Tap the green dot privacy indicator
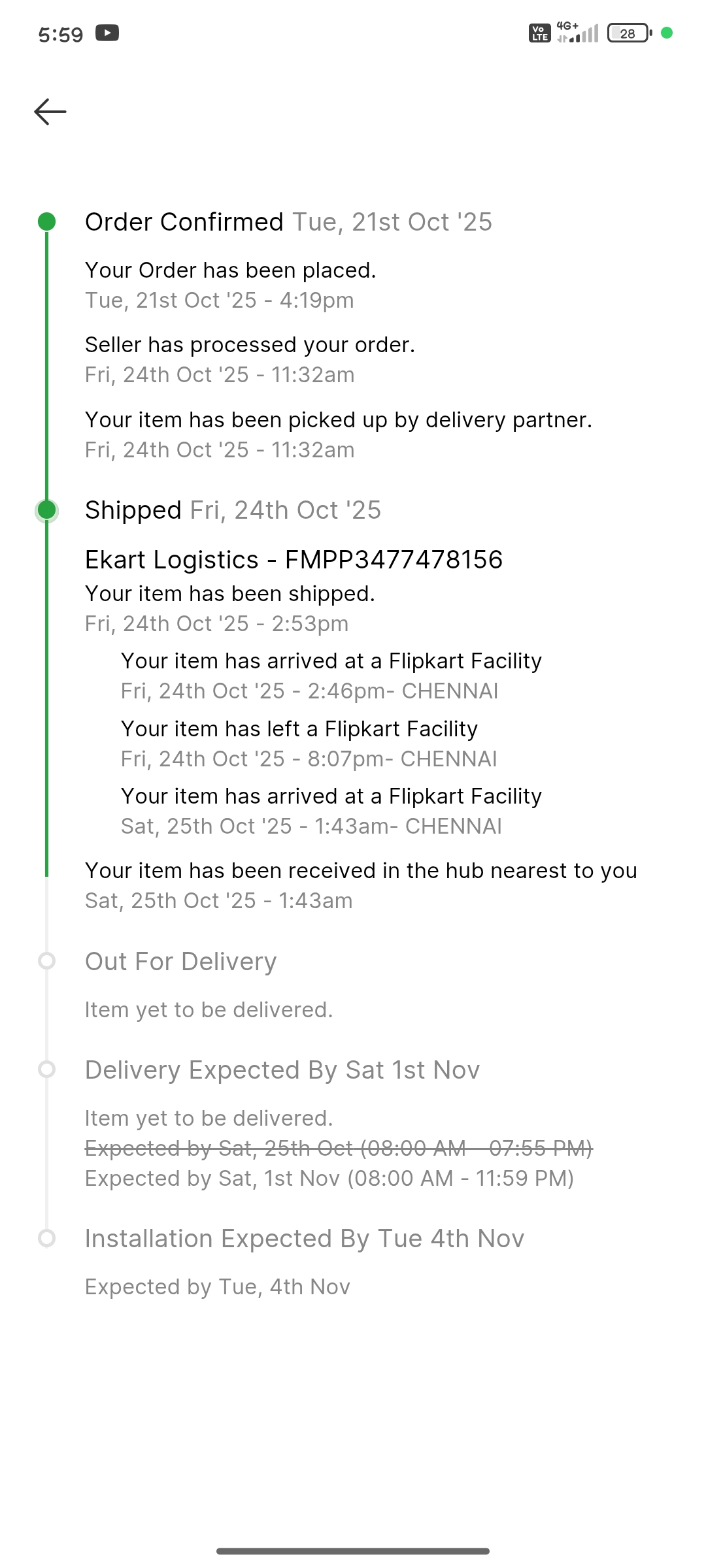This screenshot has height=1568, width=706. coord(667,33)
